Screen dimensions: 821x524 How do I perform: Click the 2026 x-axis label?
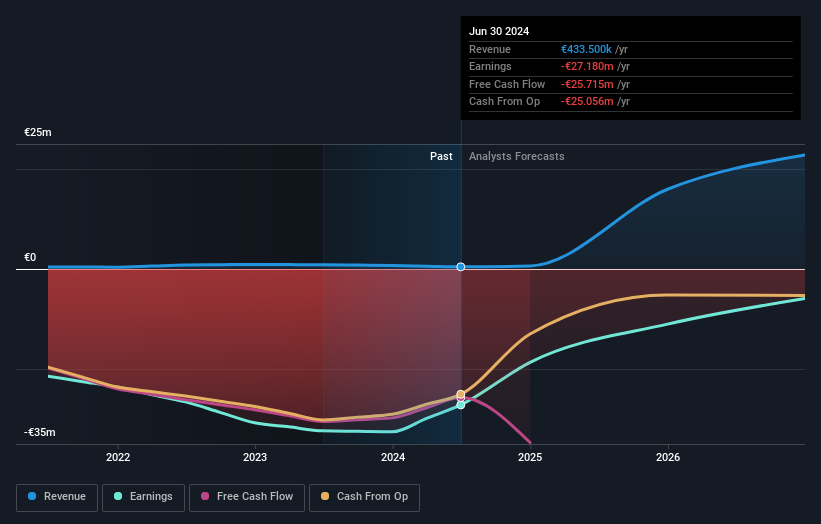[x=668, y=458]
